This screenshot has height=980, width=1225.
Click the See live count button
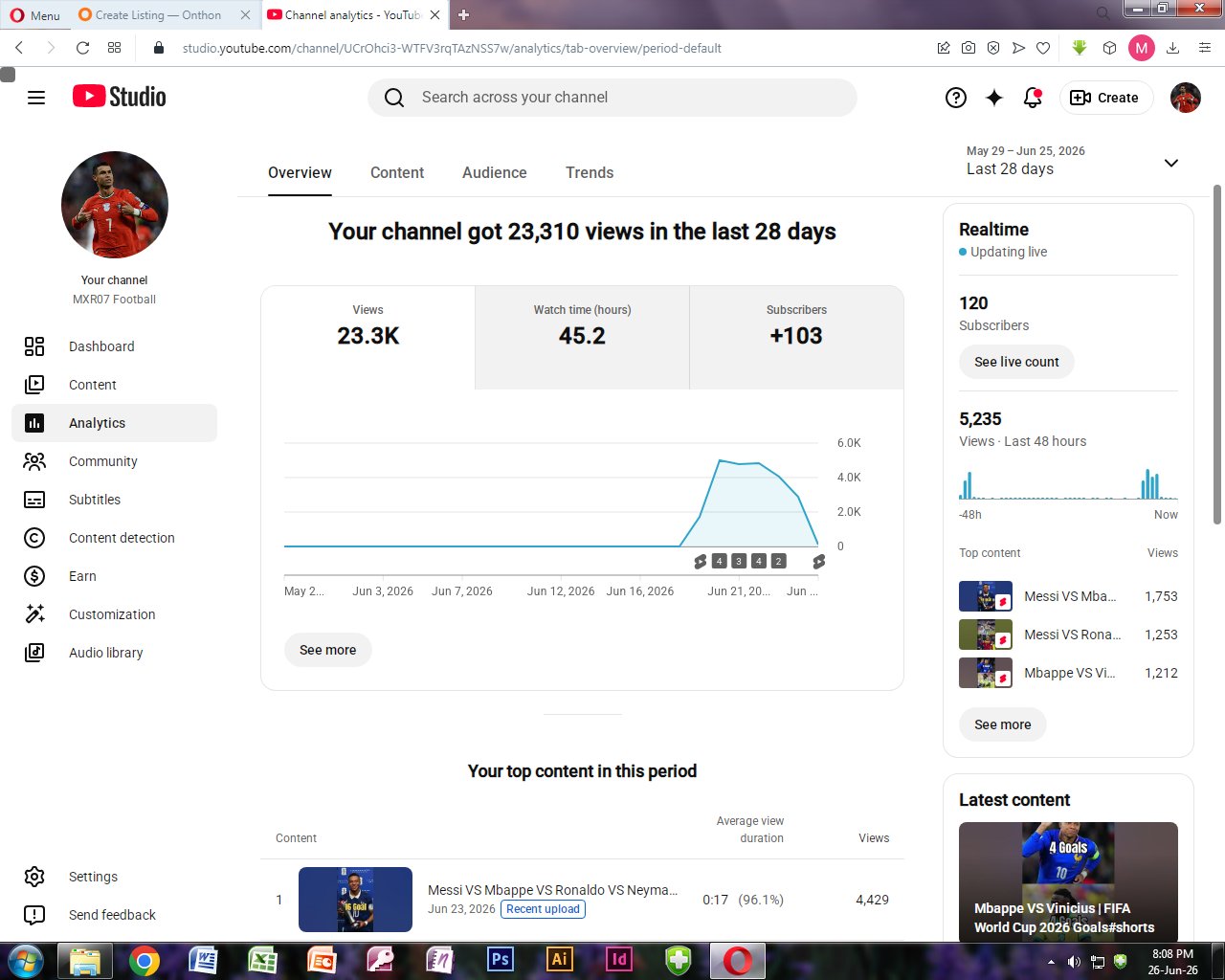coord(1016,362)
